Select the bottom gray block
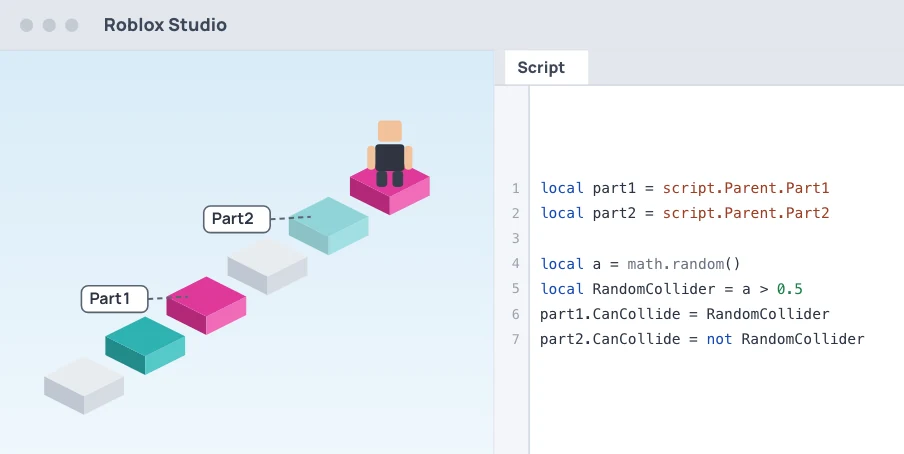 point(84,385)
